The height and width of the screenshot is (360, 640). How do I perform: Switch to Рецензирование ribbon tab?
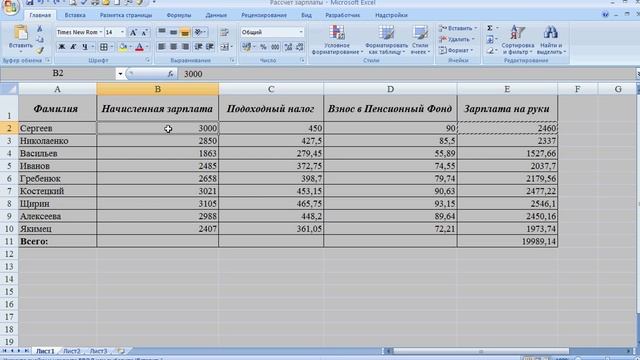(264, 15)
